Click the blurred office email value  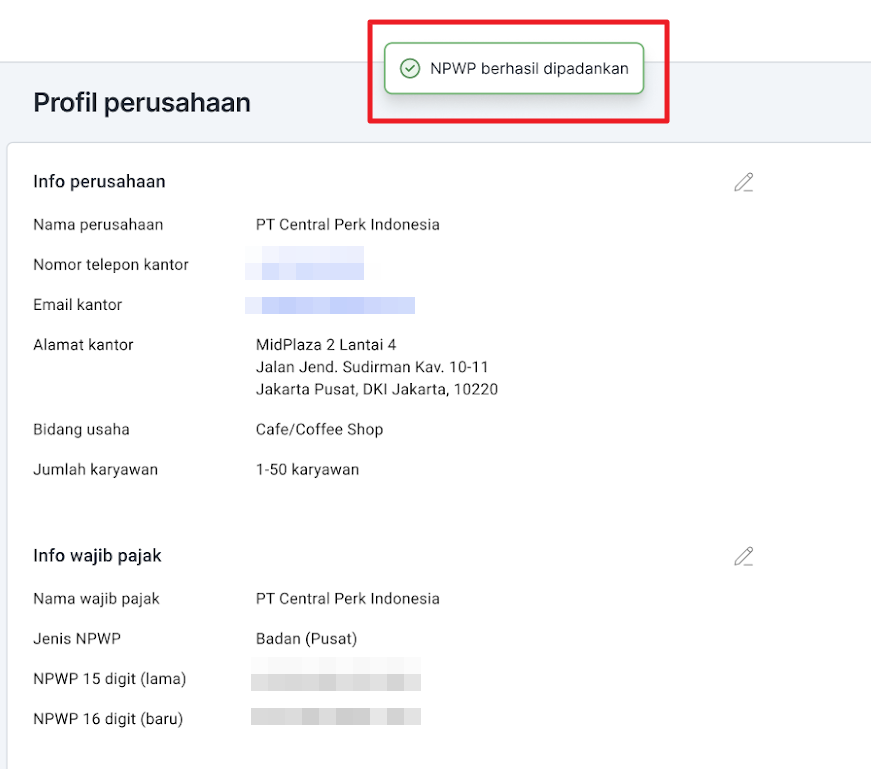[330, 305]
